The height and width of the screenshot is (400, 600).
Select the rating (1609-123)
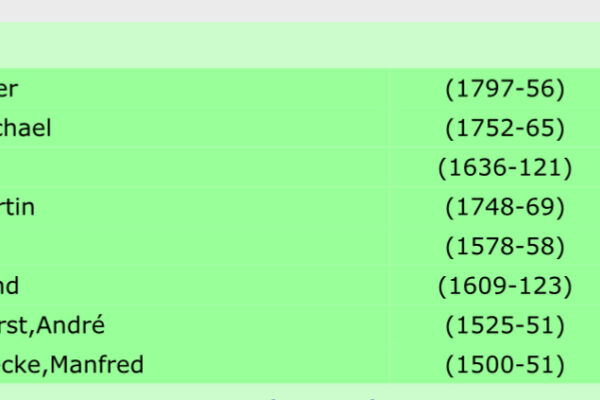(x=505, y=286)
